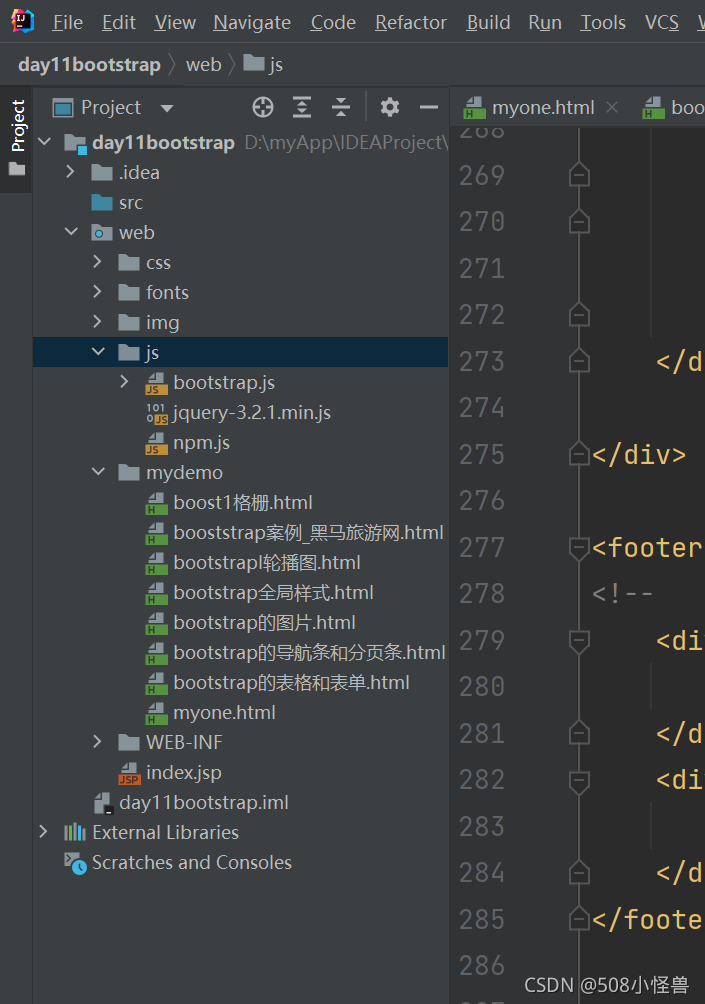The width and height of the screenshot is (705, 1004).
Task: Expand External Libraries node
Action: click(x=44, y=832)
